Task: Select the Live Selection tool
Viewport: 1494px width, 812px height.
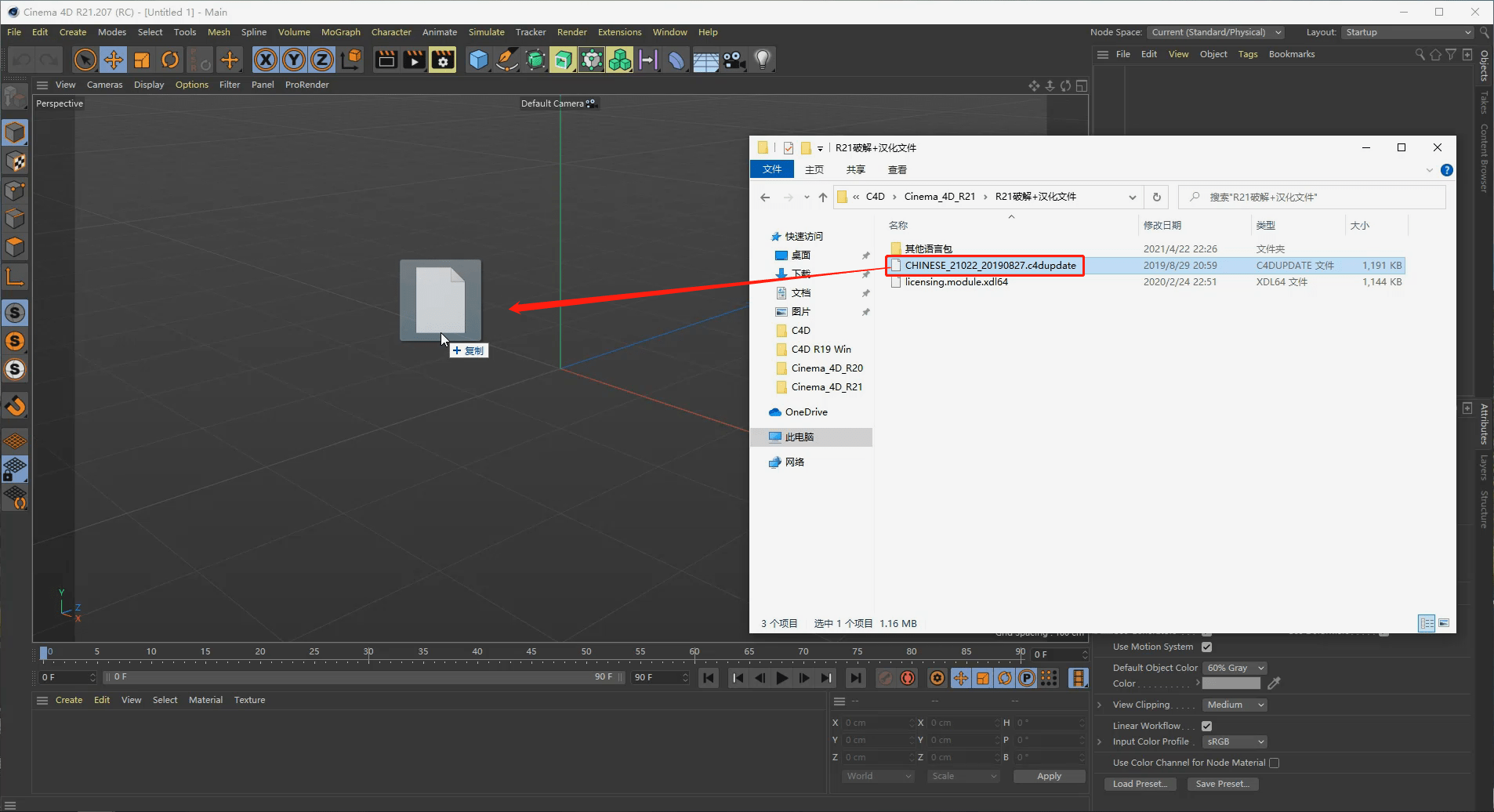Action: pos(85,60)
